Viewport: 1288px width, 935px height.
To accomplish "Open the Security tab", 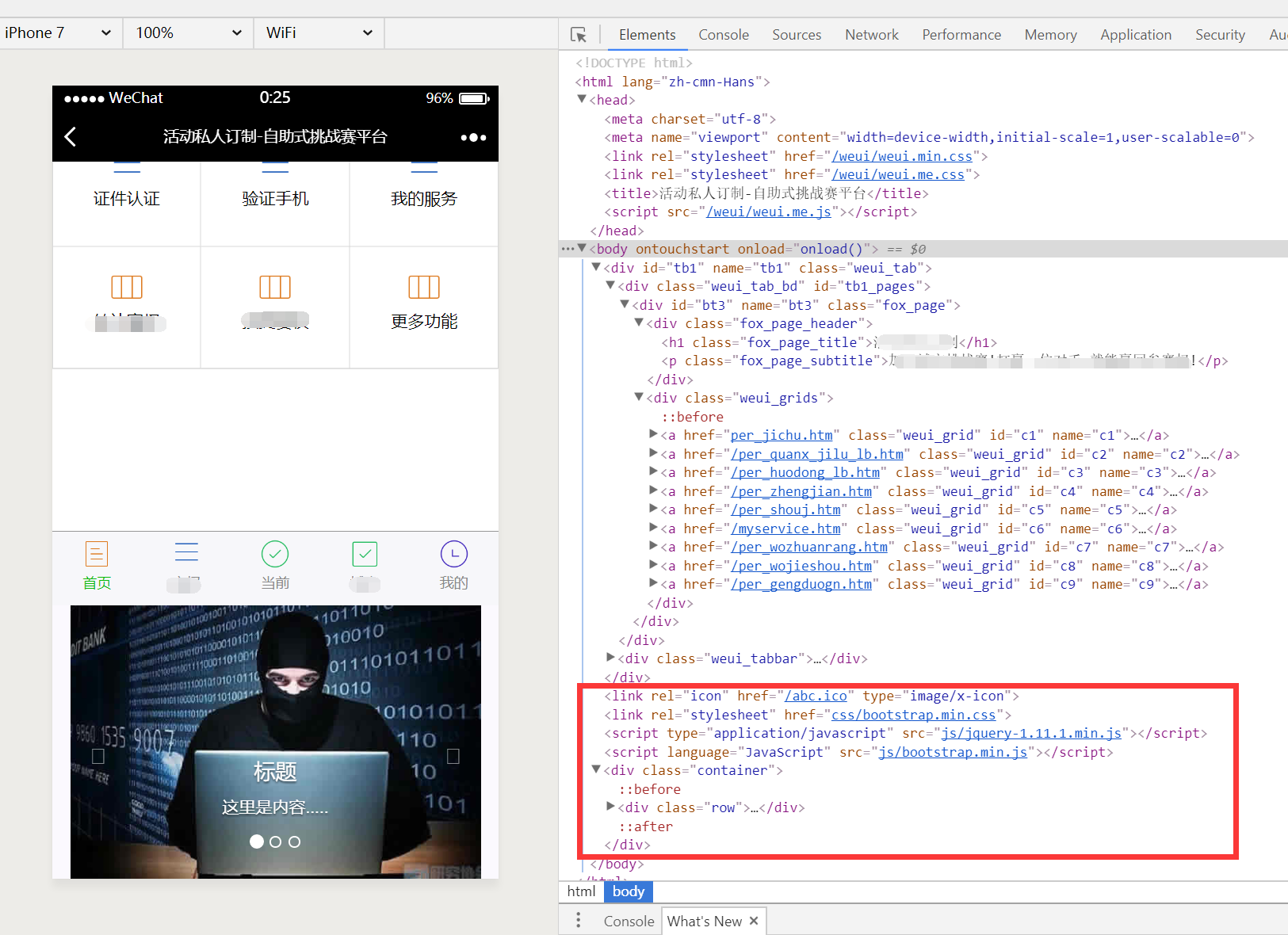I will click(1220, 35).
